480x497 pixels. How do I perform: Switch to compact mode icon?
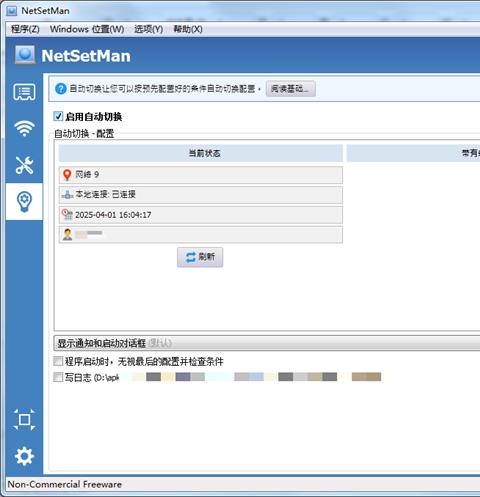[24, 420]
